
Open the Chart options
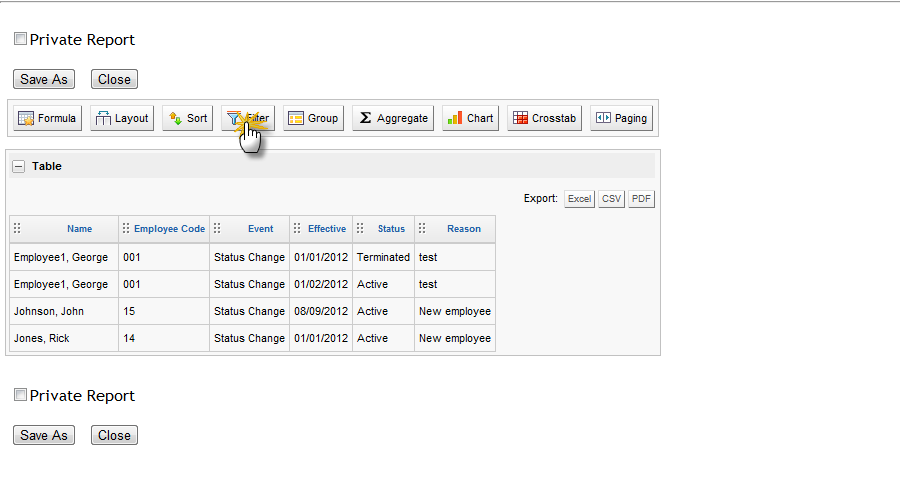tap(470, 118)
